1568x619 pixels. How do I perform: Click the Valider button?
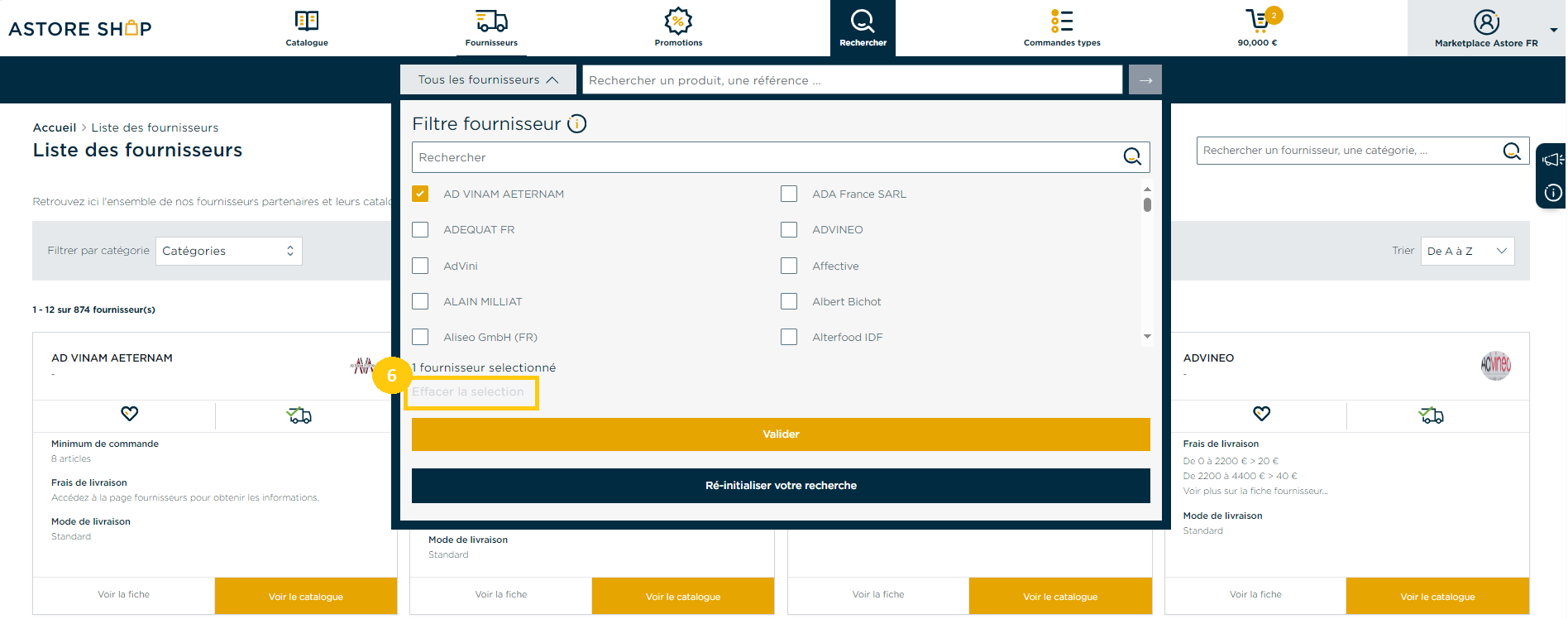click(x=781, y=434)
